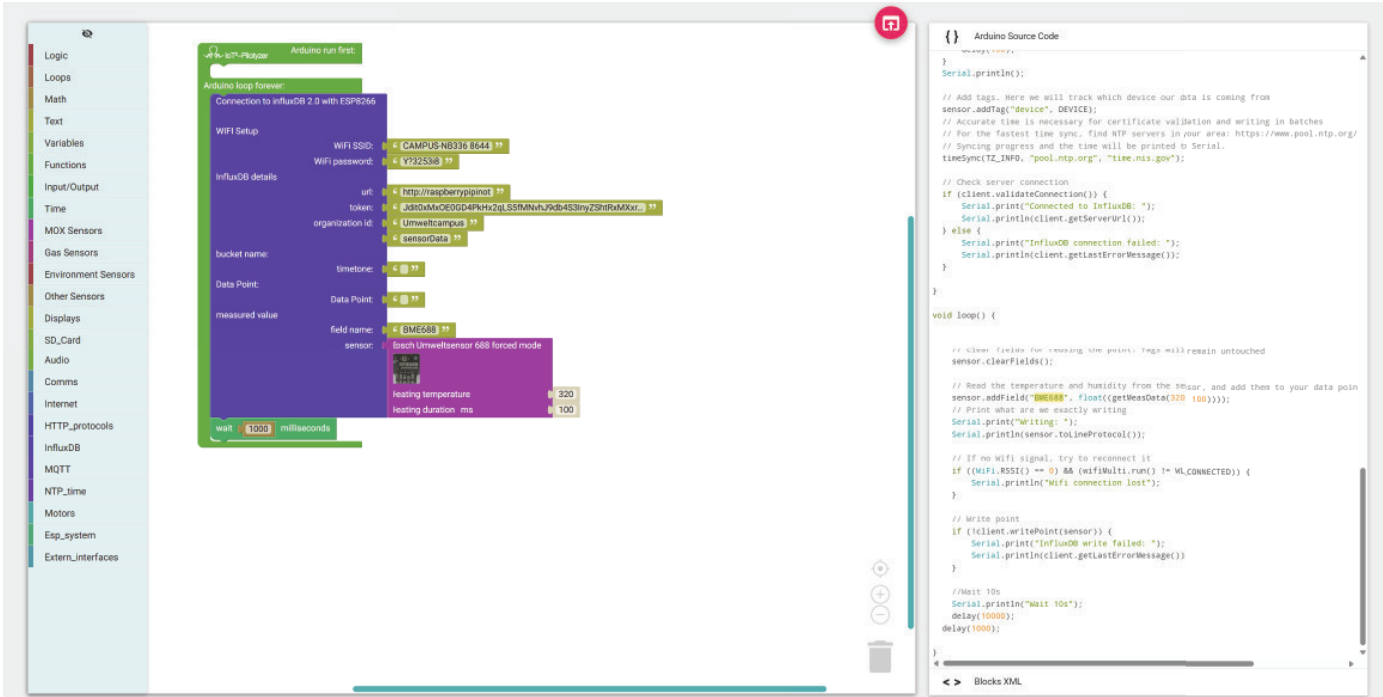
Task: Expand the Logic category
Action: click(x=56, y=56)
